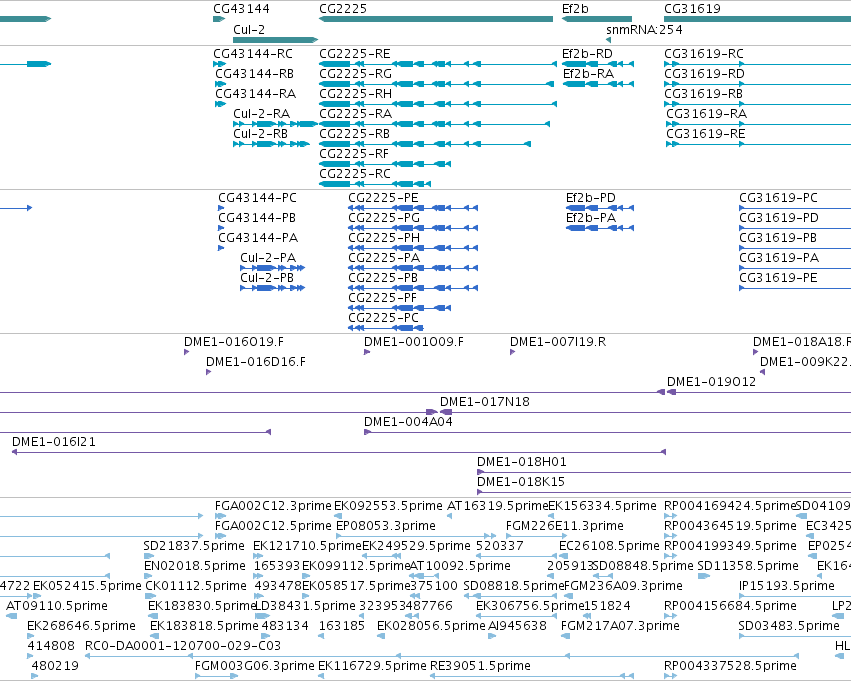Select BAC end DME1-007I19.R
Image resolution: width=851 pixels, height=681 pixels.
558,342
